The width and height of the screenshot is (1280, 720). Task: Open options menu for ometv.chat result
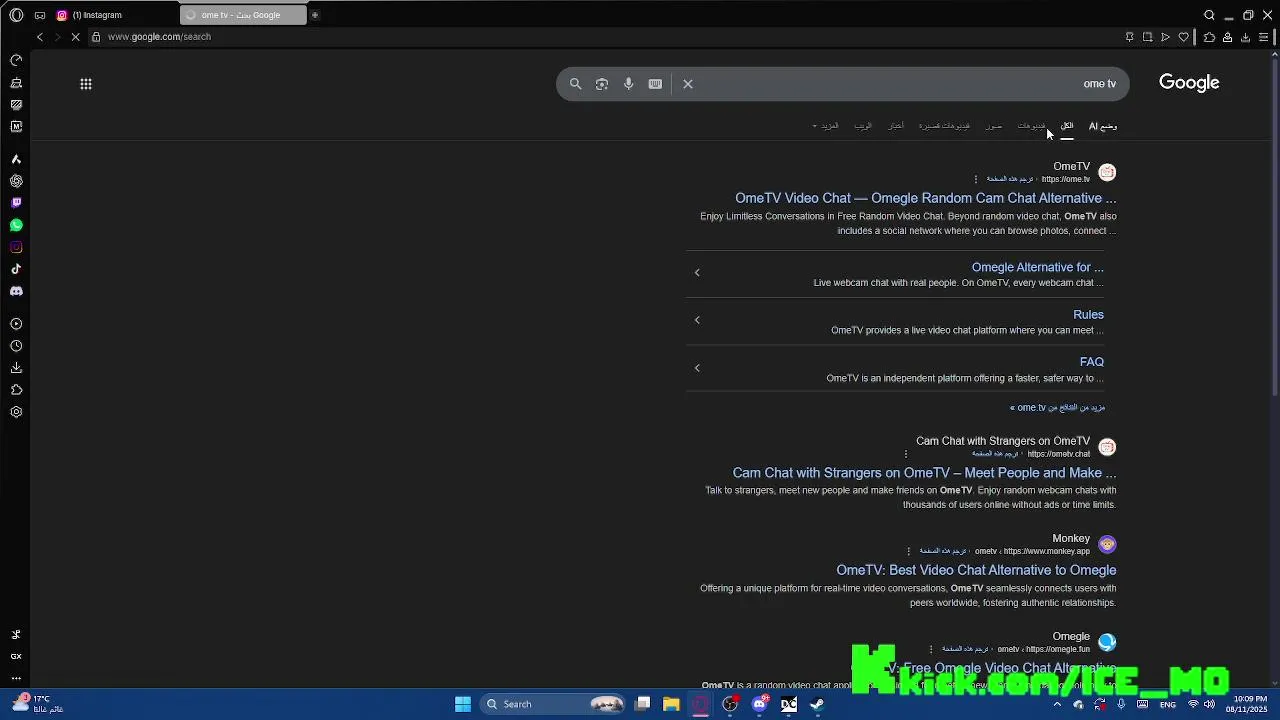pos(906,454)
